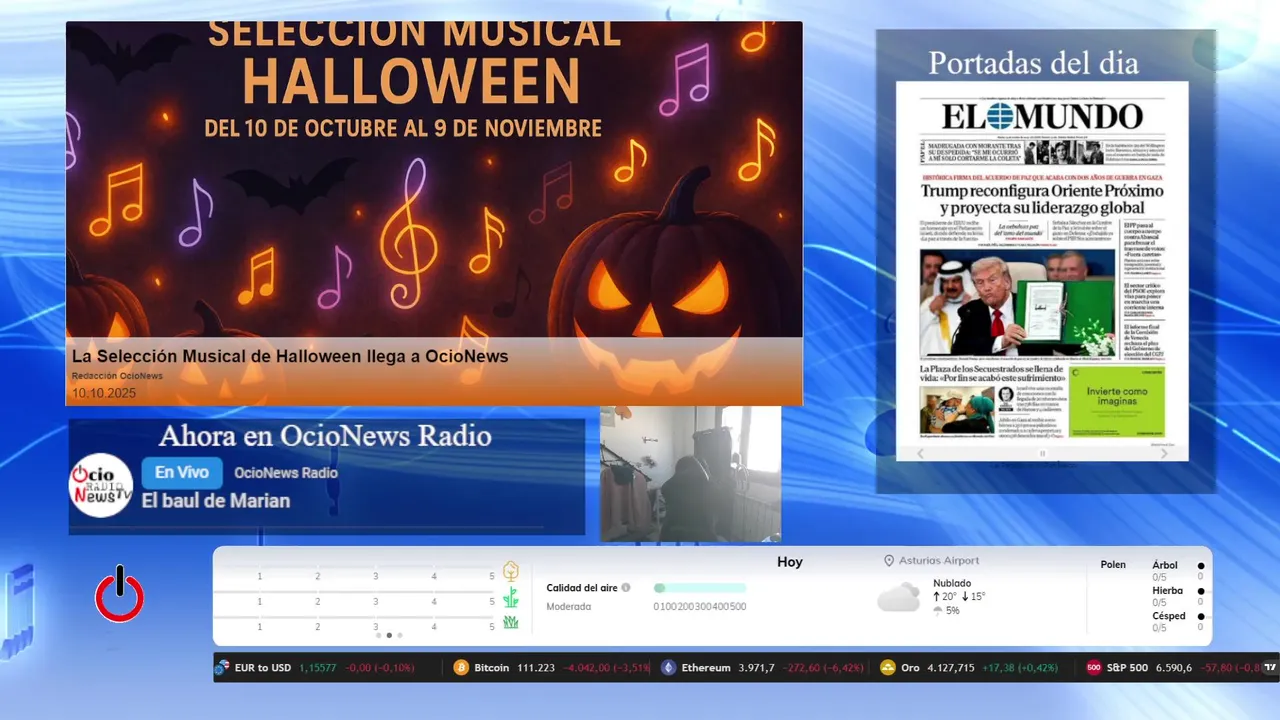Select the Oro ticker label
This screenshot has width=1280, height=720.
point(910,667)
